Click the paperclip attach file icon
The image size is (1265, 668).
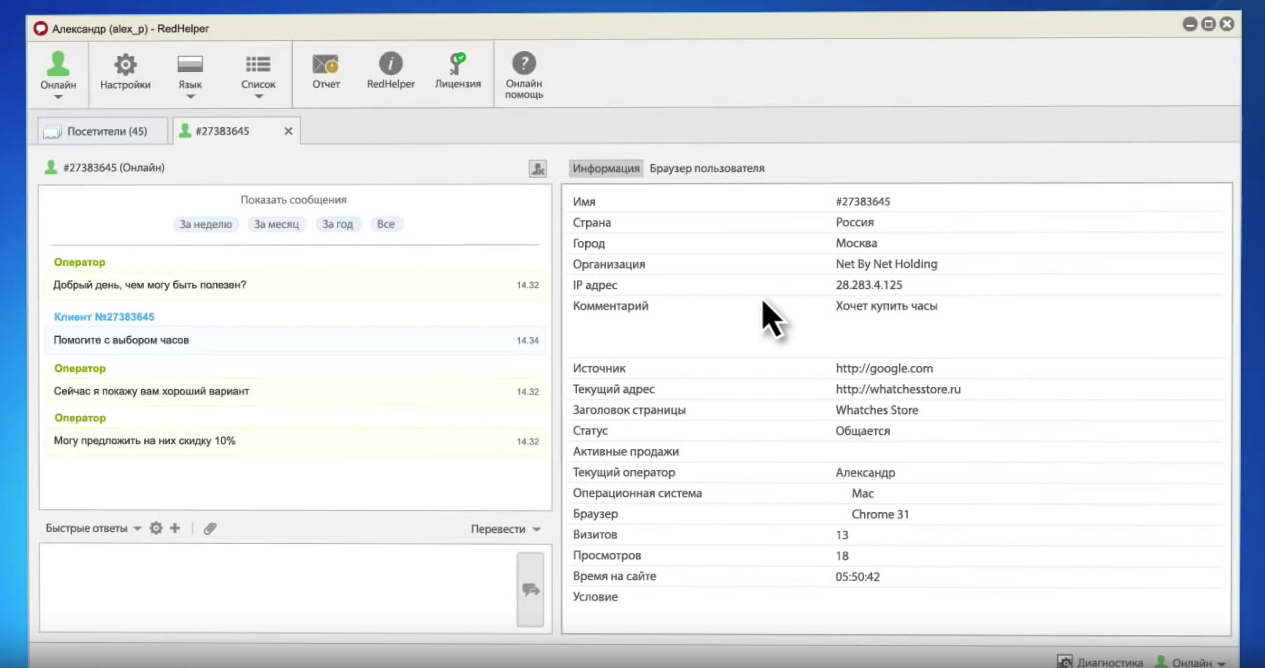point(210,528)
